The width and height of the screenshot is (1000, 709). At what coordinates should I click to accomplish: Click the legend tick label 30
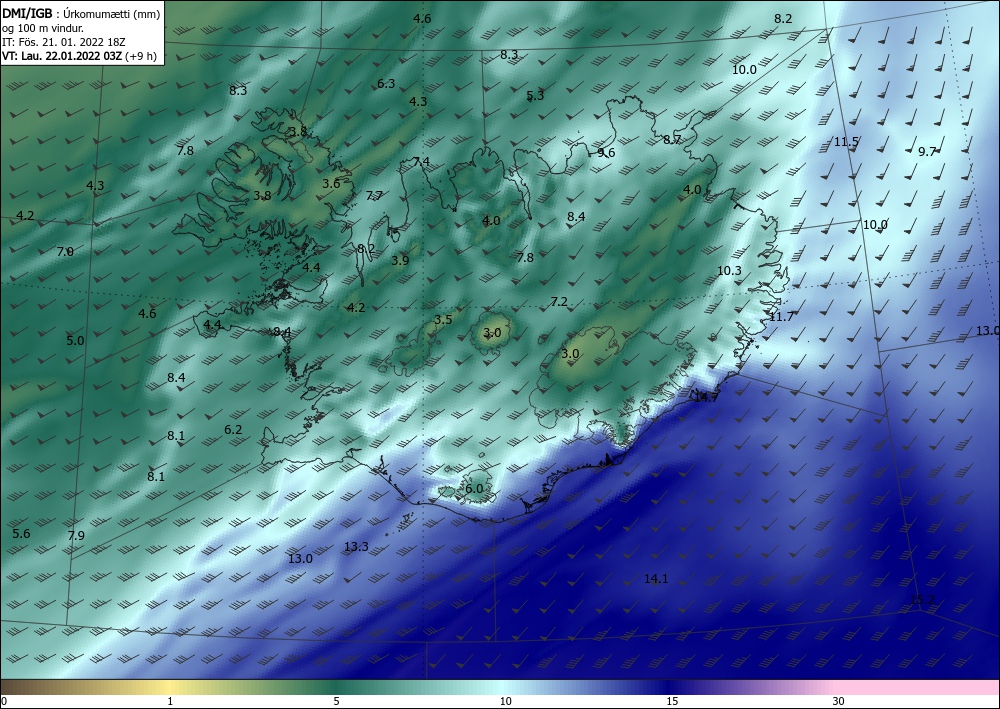pyautogui.click(x=838, y=702)
